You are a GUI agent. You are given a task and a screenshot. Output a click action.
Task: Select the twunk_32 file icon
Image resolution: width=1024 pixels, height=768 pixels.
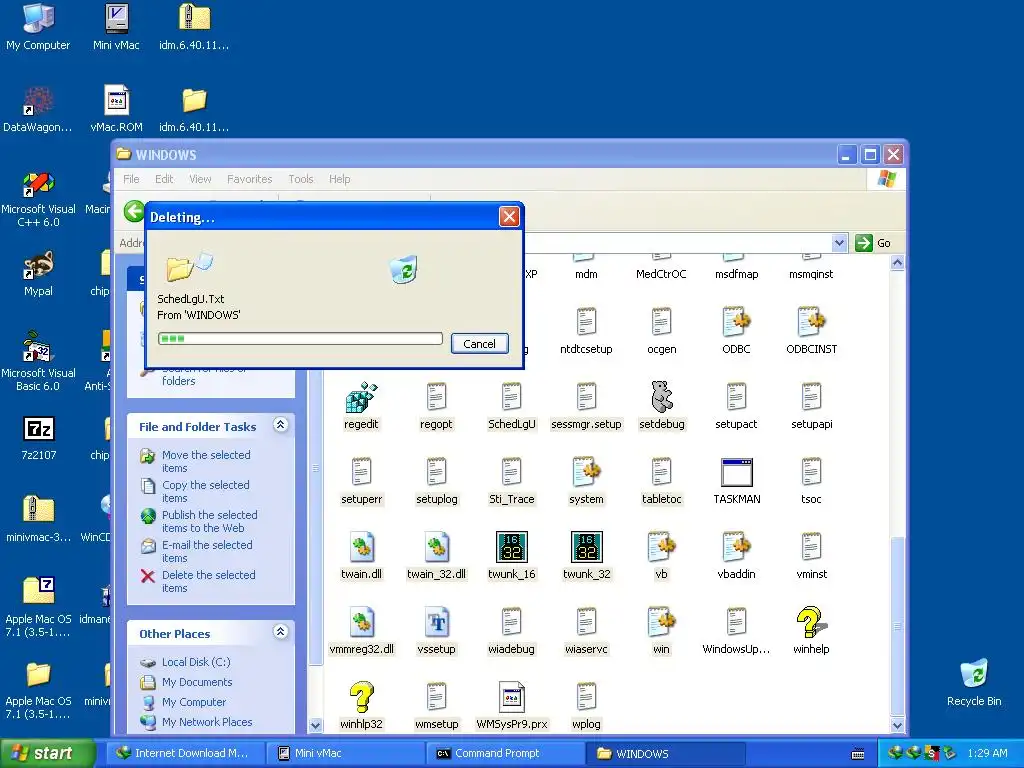click(x=586, y=547)
